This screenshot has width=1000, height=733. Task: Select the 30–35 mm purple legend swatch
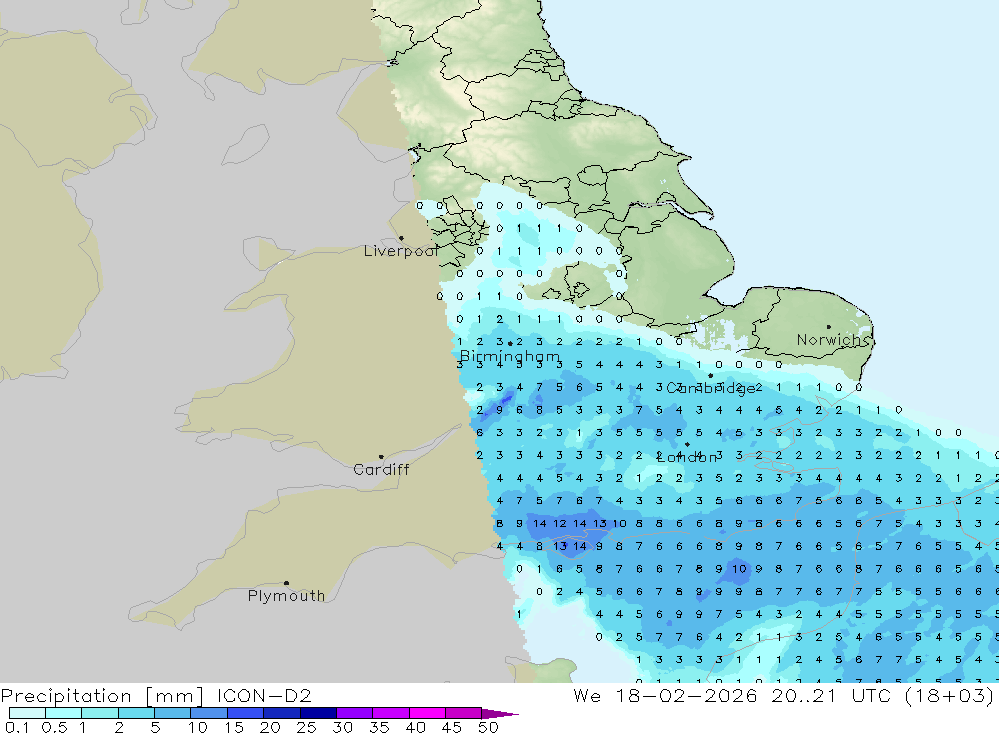355,713
